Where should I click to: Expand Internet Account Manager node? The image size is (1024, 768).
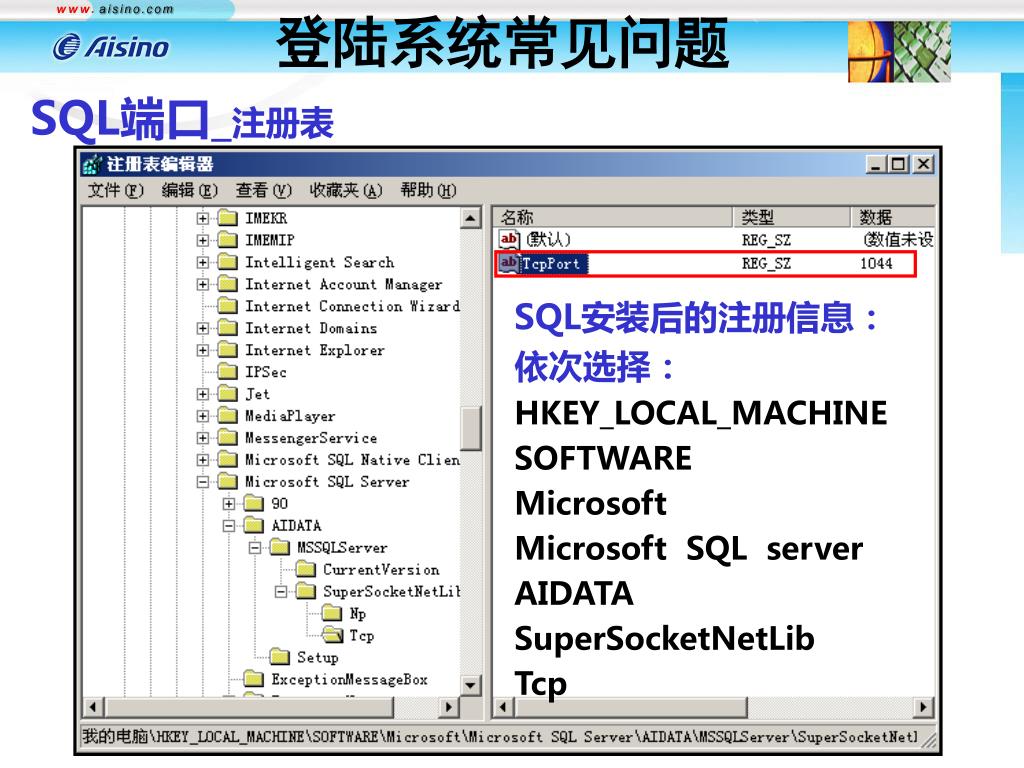coord(202,285)
